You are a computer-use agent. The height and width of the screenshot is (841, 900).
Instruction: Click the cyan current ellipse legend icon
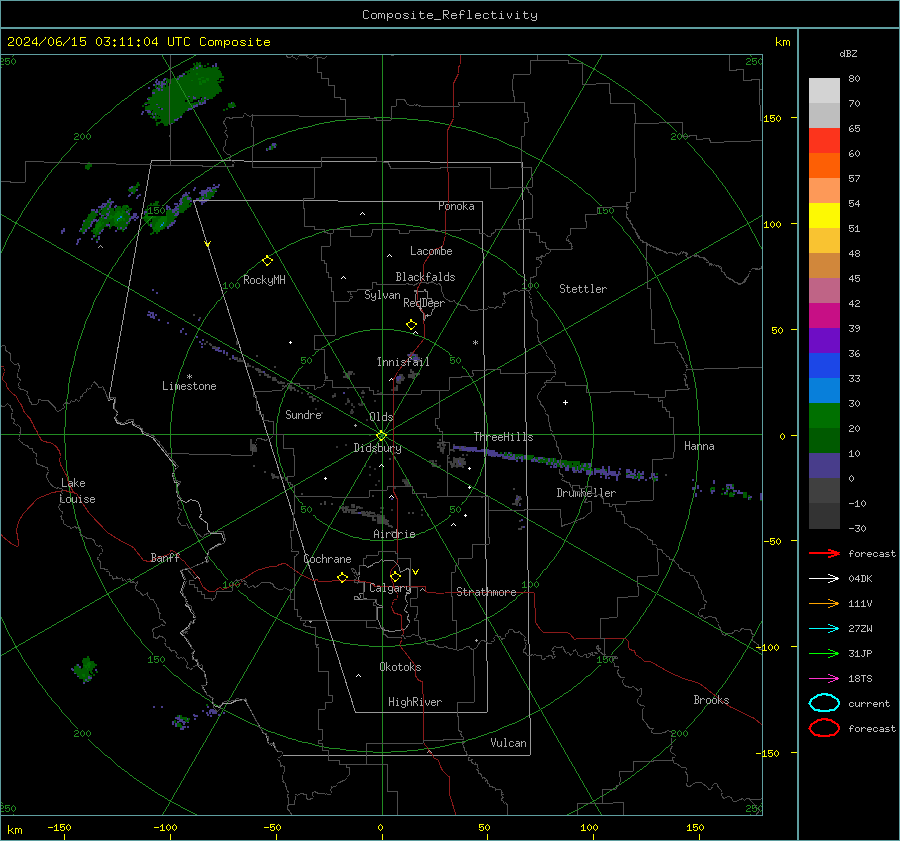pyautogui.click(x=824, y=703)
